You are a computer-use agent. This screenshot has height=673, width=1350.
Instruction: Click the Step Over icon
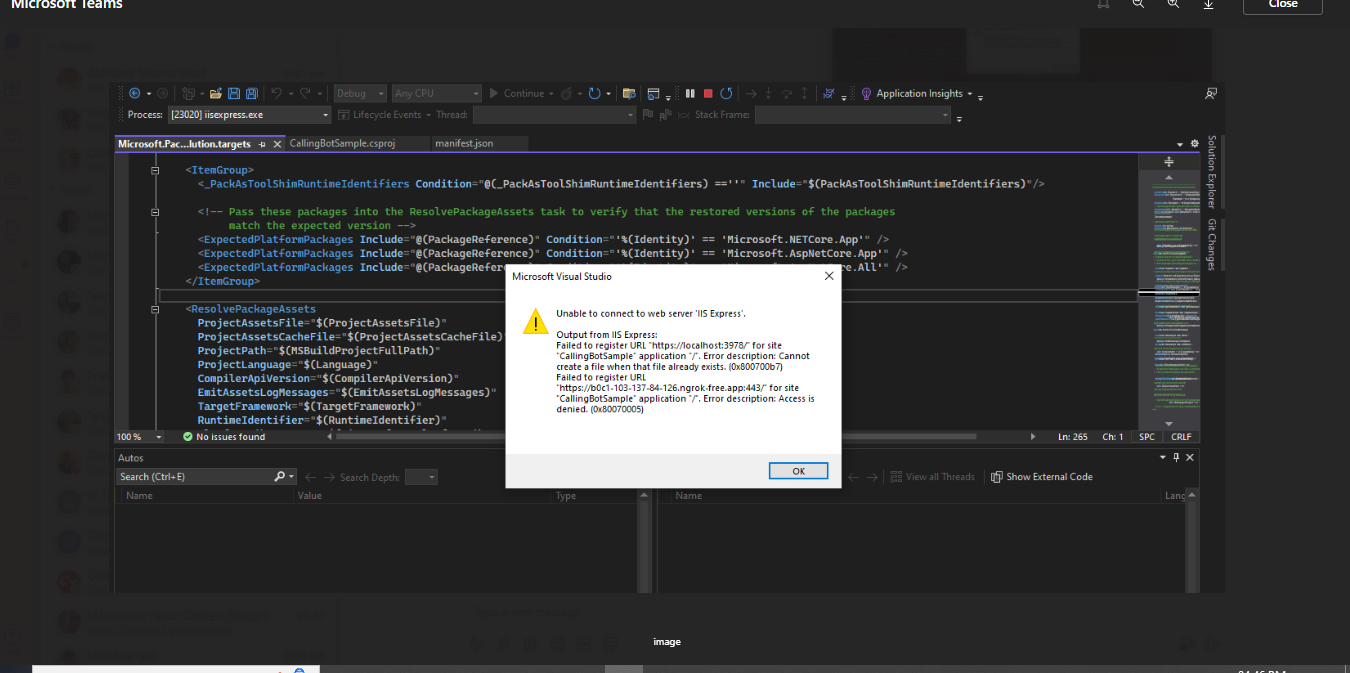tap(785, 93)
